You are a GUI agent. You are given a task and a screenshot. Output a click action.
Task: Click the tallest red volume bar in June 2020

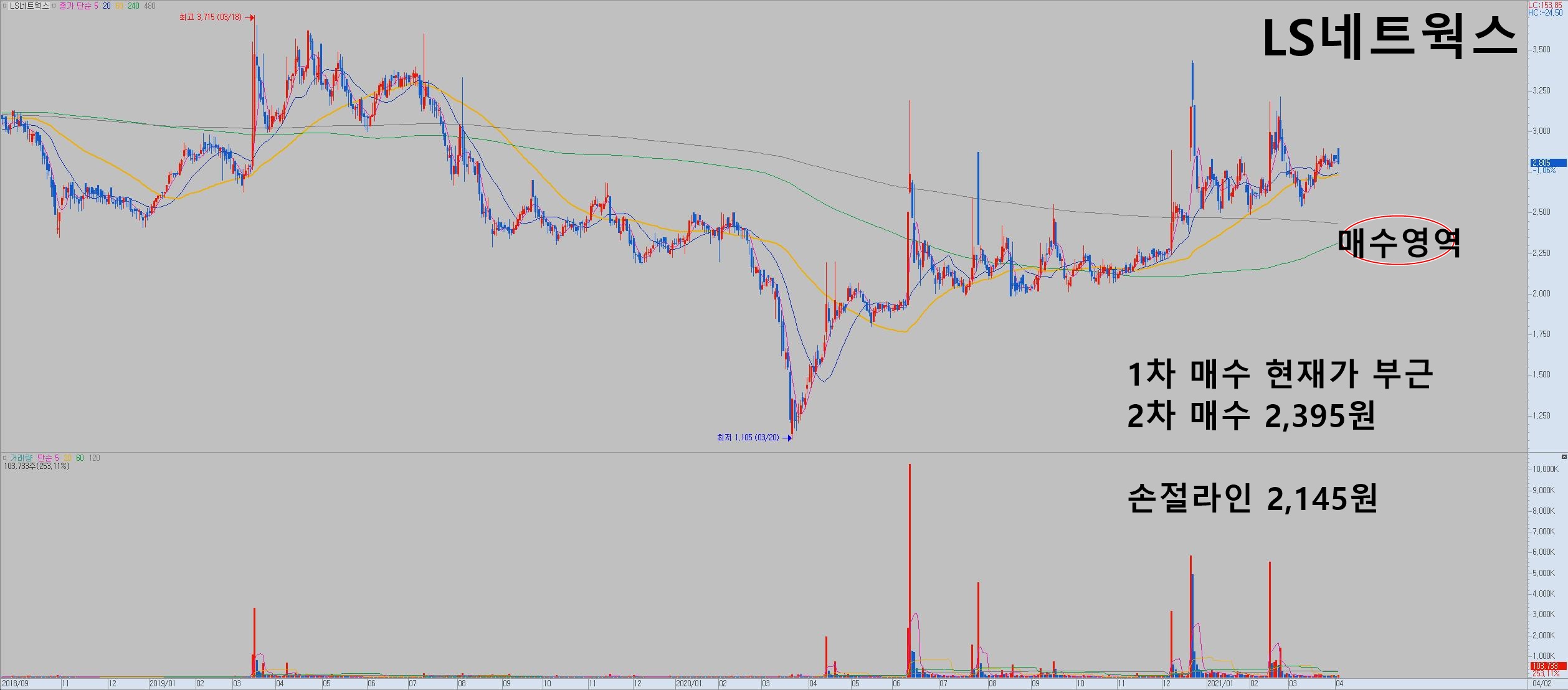[x=910, y=570]
